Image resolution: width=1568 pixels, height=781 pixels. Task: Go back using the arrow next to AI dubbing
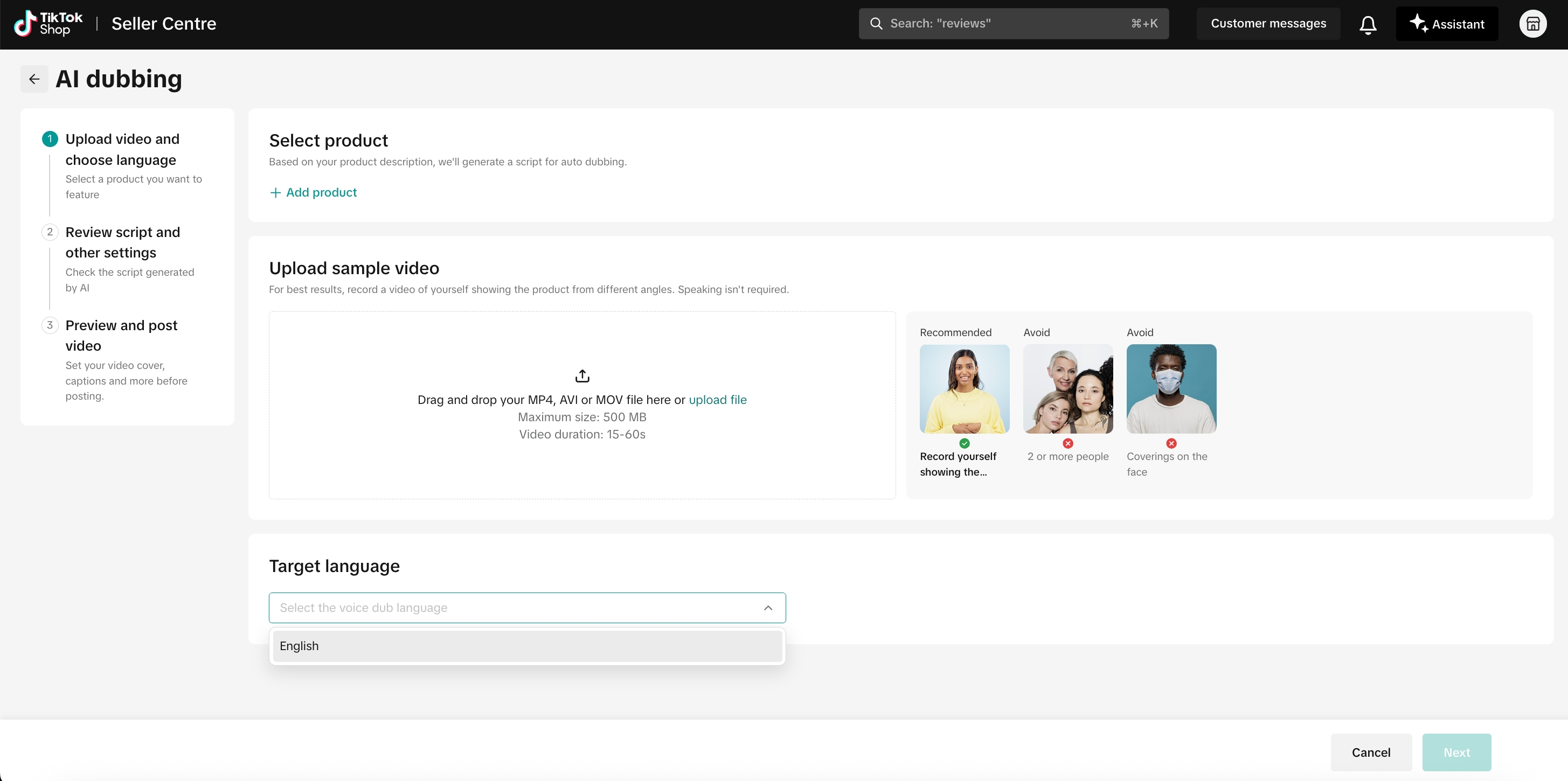34,79
